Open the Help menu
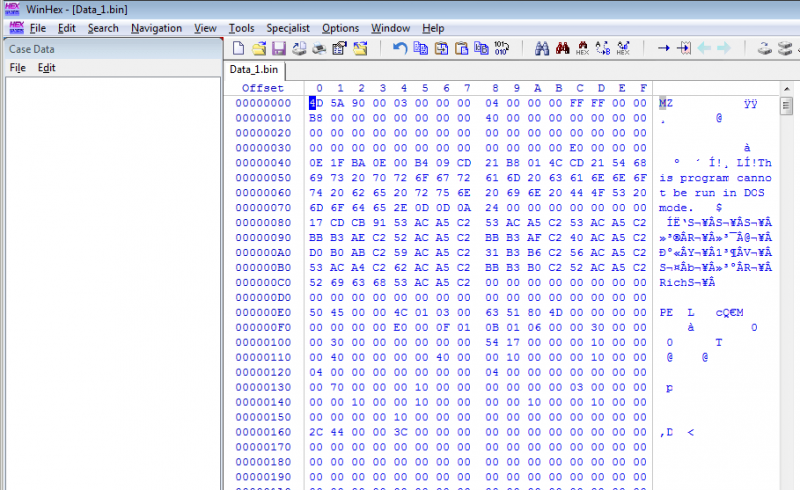This screenshot has height=490, width=800. (433, 28)
